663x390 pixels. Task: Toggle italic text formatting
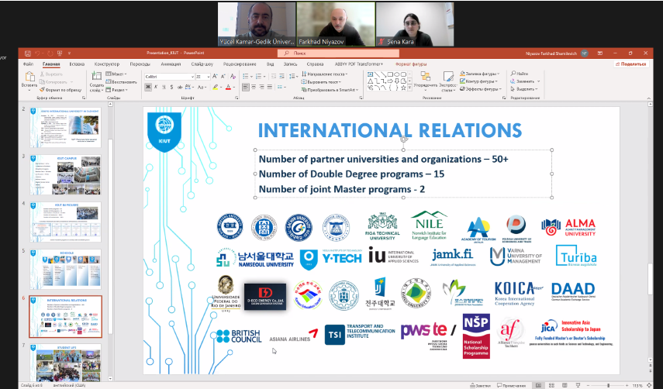pyautogui.click(x=156, y=87)
